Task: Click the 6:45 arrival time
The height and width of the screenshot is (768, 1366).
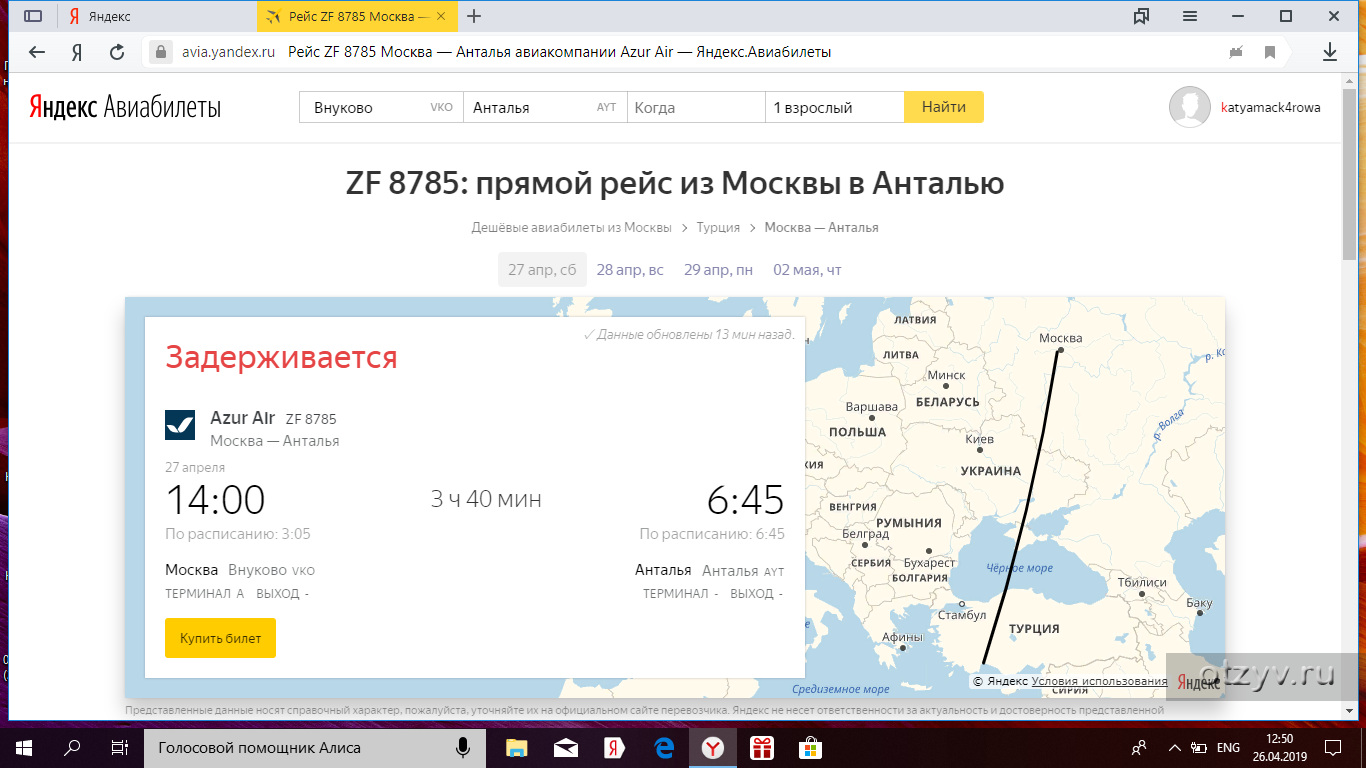Action: pyautogui.click(x=745, y=500)
